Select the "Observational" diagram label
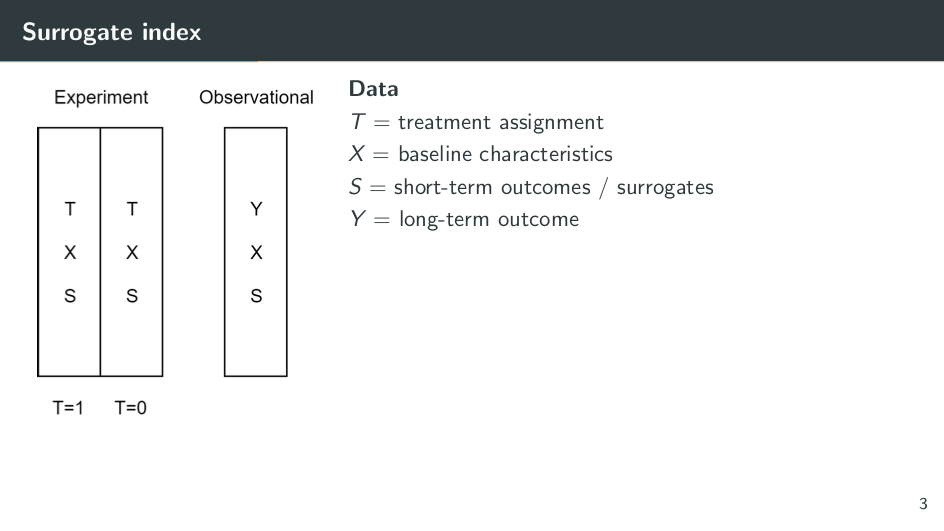Image resolution: width=944 pixels, height=531 pixels. click(256, 97)
